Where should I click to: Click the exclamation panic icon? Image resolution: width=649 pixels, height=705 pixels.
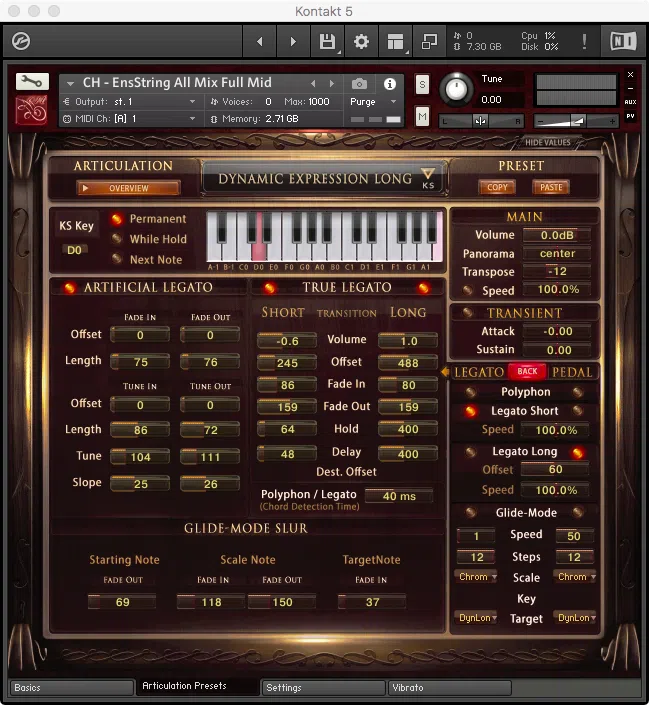click(585, 41)
